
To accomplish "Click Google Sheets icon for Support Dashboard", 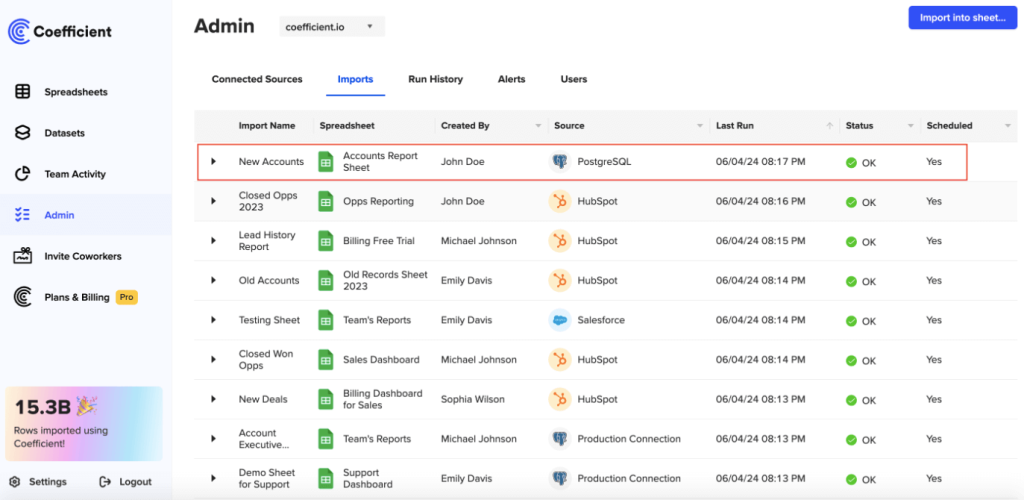I will pos(325,478).
